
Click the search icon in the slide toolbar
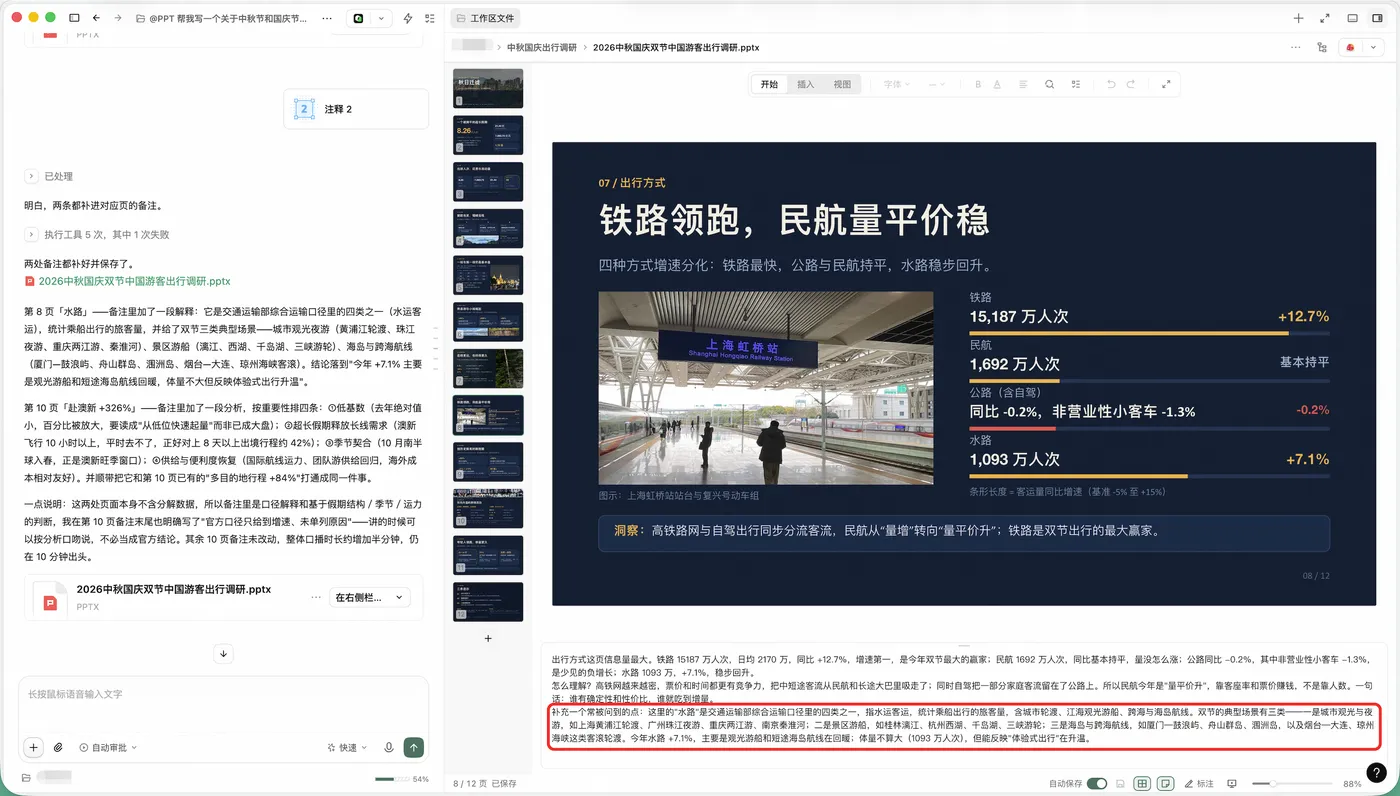[1049, 85]
